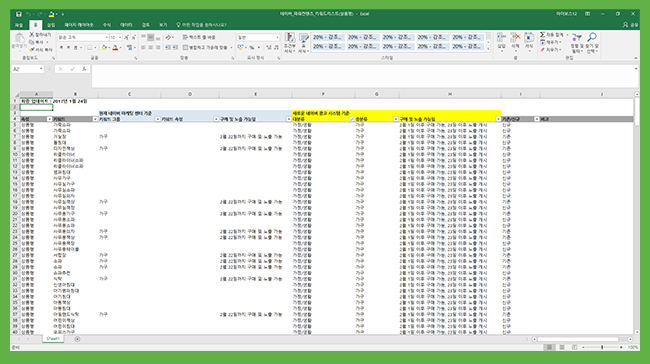Screen dimensions: 650x364
Task: Click the zoom slider in status bar
Action: [x=602, y=347]
